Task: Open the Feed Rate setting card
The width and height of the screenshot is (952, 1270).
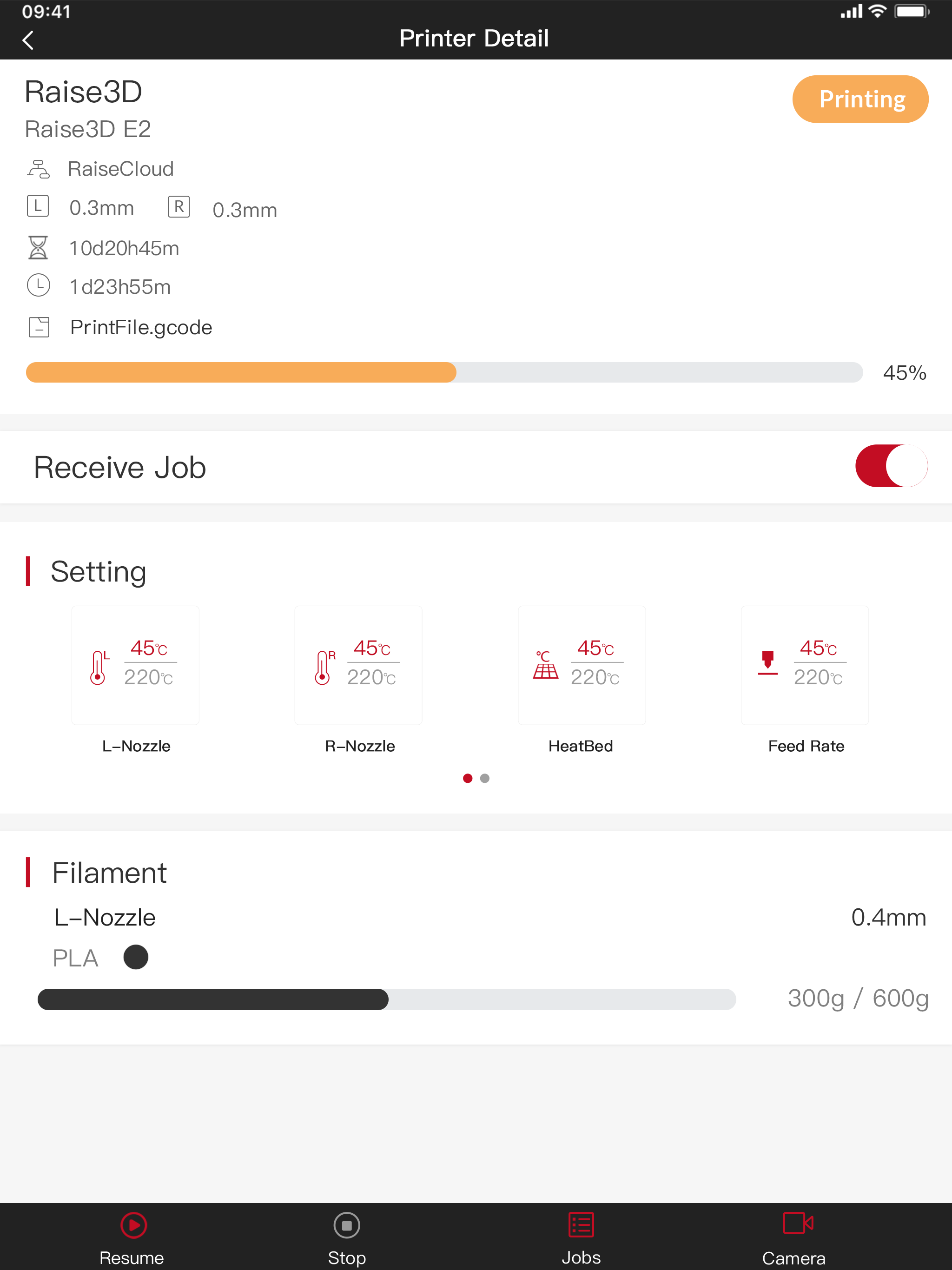Action: pyautogui.click(x=805, y=665)
